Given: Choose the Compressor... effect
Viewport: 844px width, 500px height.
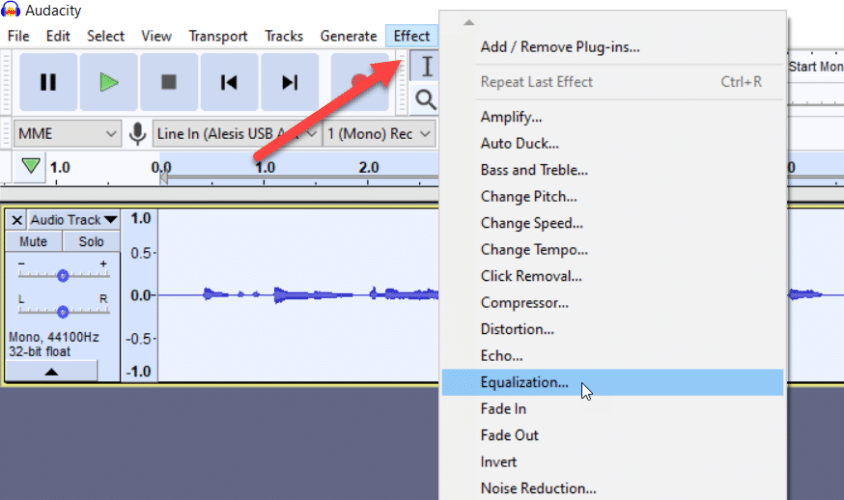Looking at the screenshot, I should click(x=613, y=302).
